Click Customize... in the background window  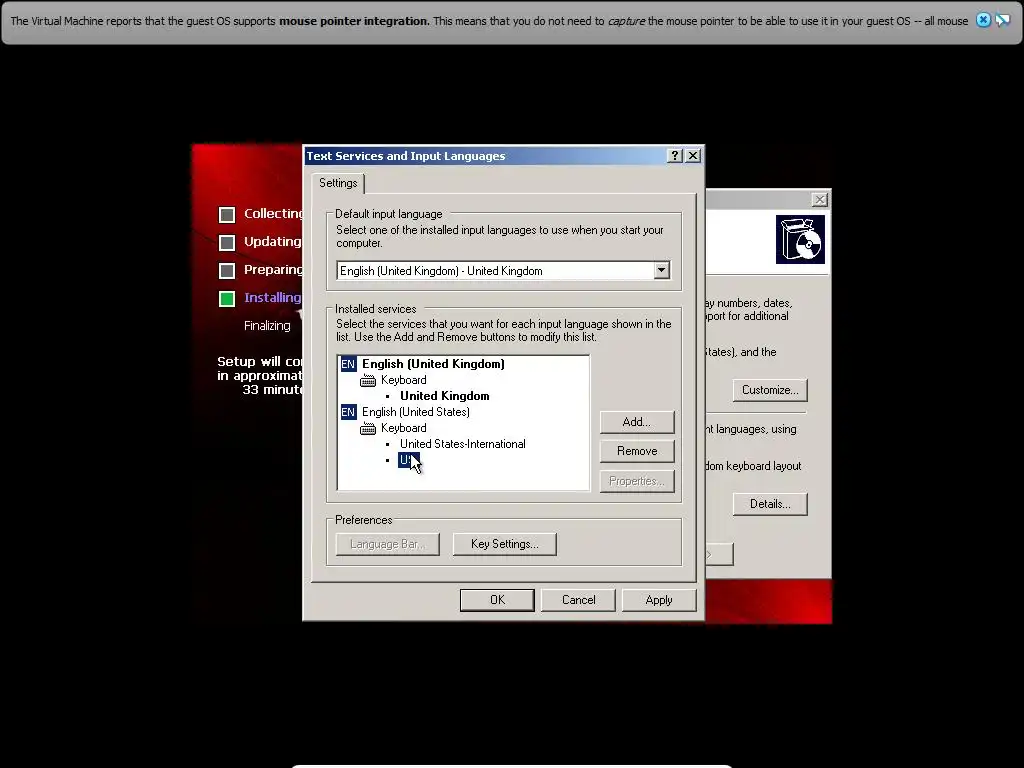(770, 390)
